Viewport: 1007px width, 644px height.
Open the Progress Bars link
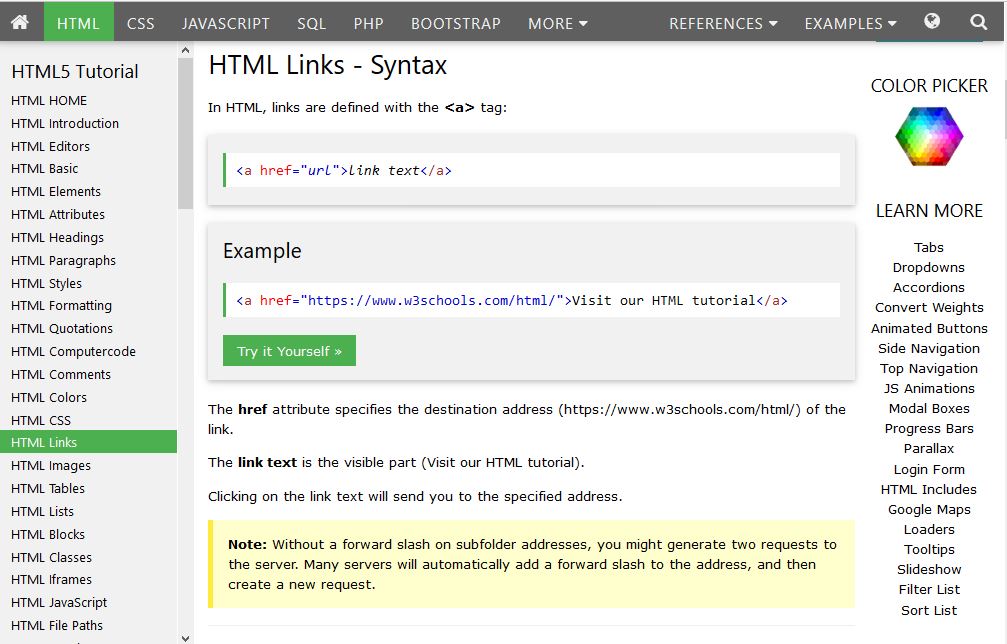(x=929, y=428)
